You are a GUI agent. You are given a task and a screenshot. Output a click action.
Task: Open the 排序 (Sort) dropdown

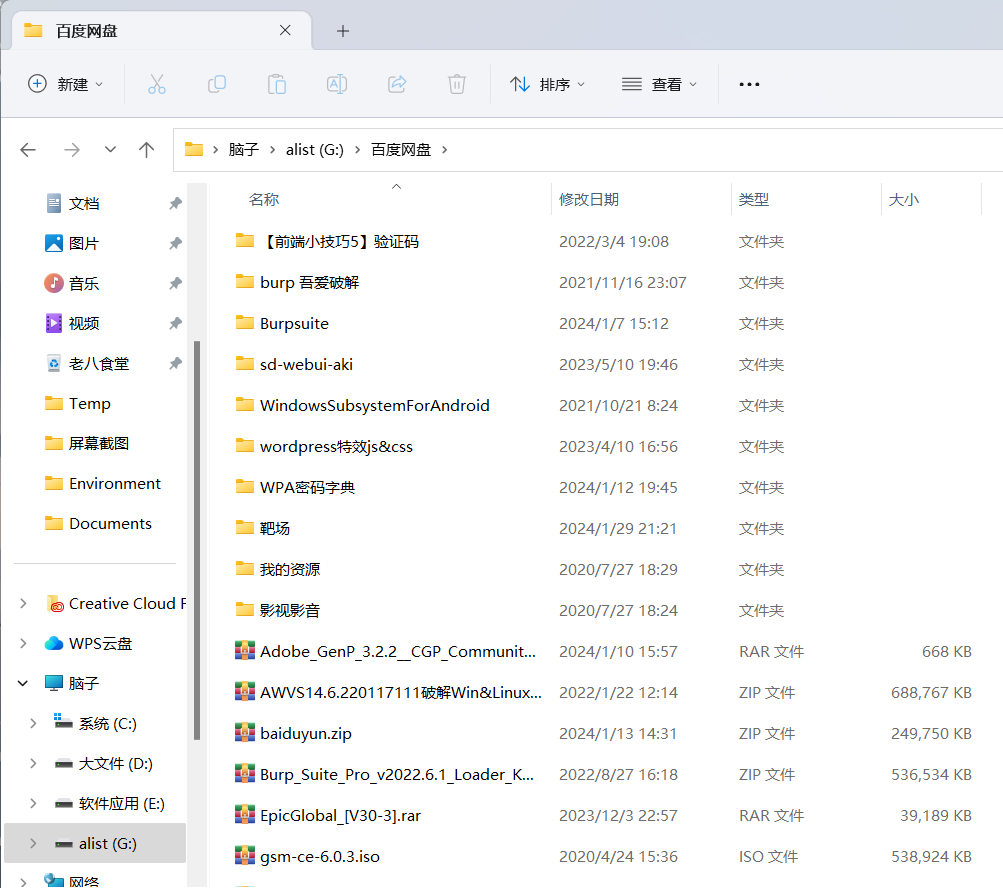[547, 84]
